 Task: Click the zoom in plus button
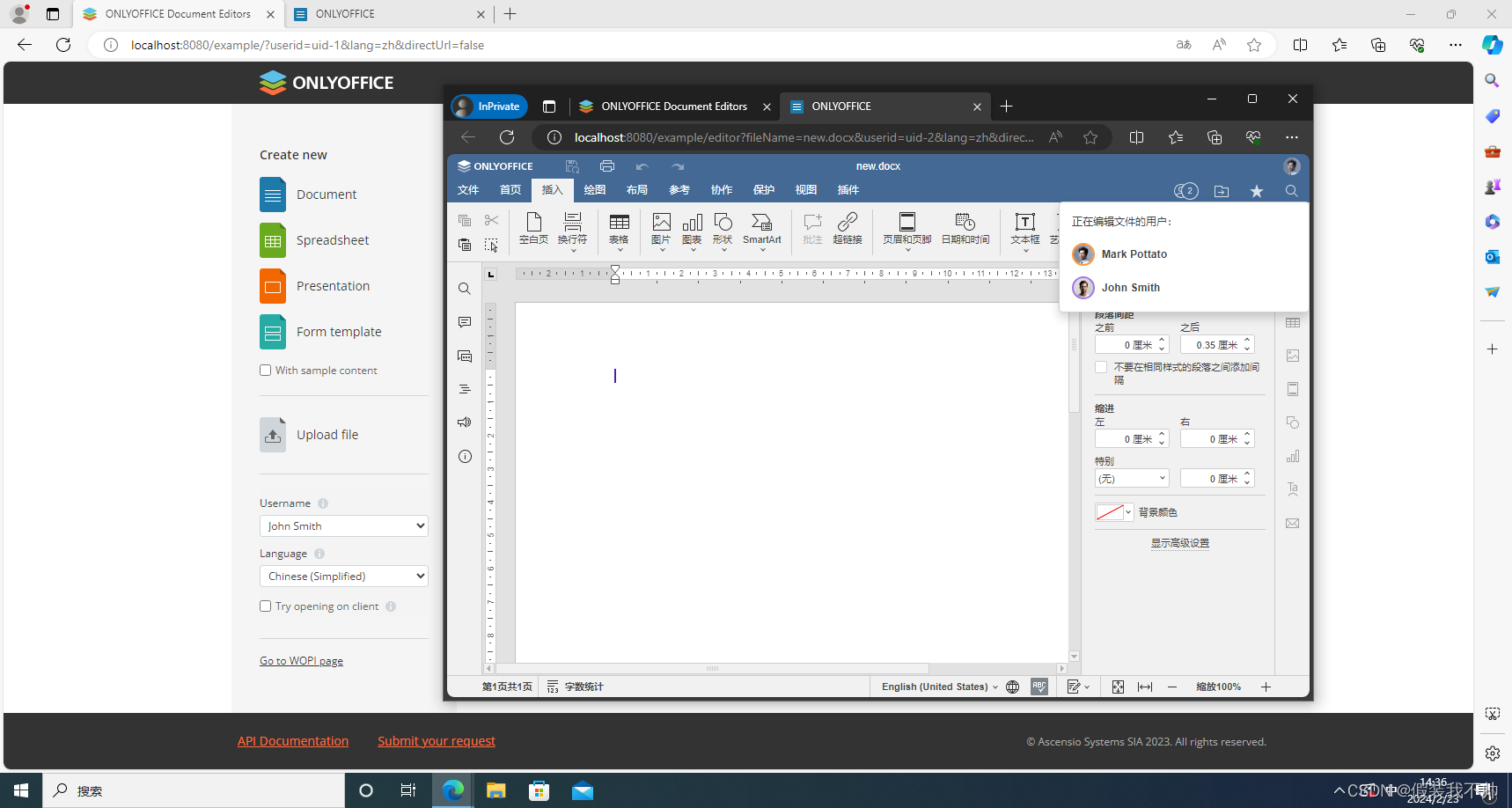[x=1266, y=687]
